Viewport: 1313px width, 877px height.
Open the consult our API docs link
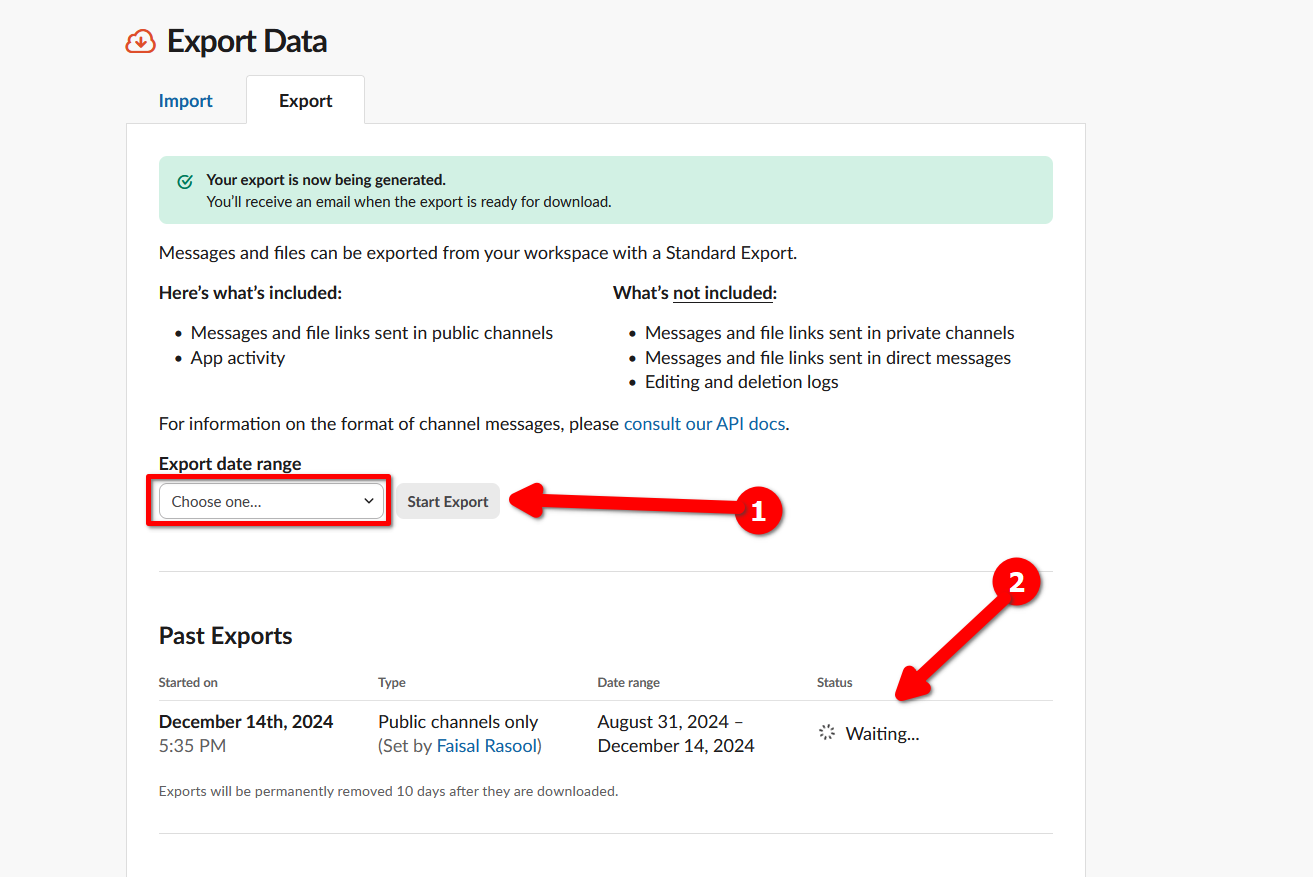click(x=704, y=424)
